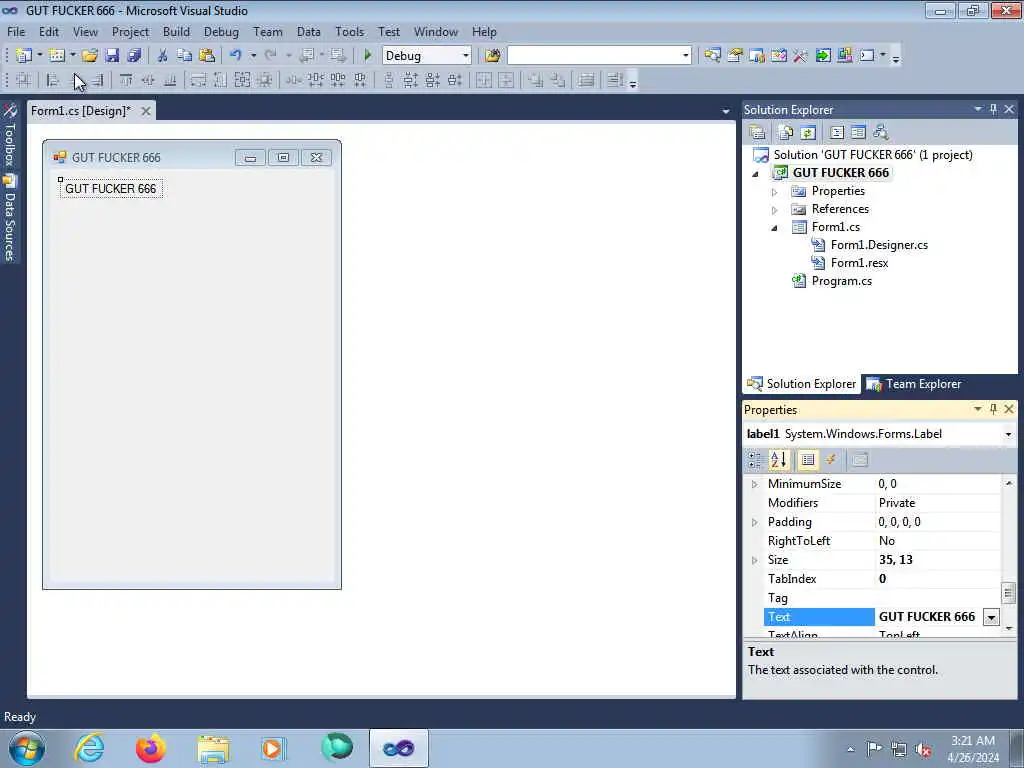This screenshot has width=1024, height=768.
Task: Open the Toolbox side tab
Action: coord(9,137)
